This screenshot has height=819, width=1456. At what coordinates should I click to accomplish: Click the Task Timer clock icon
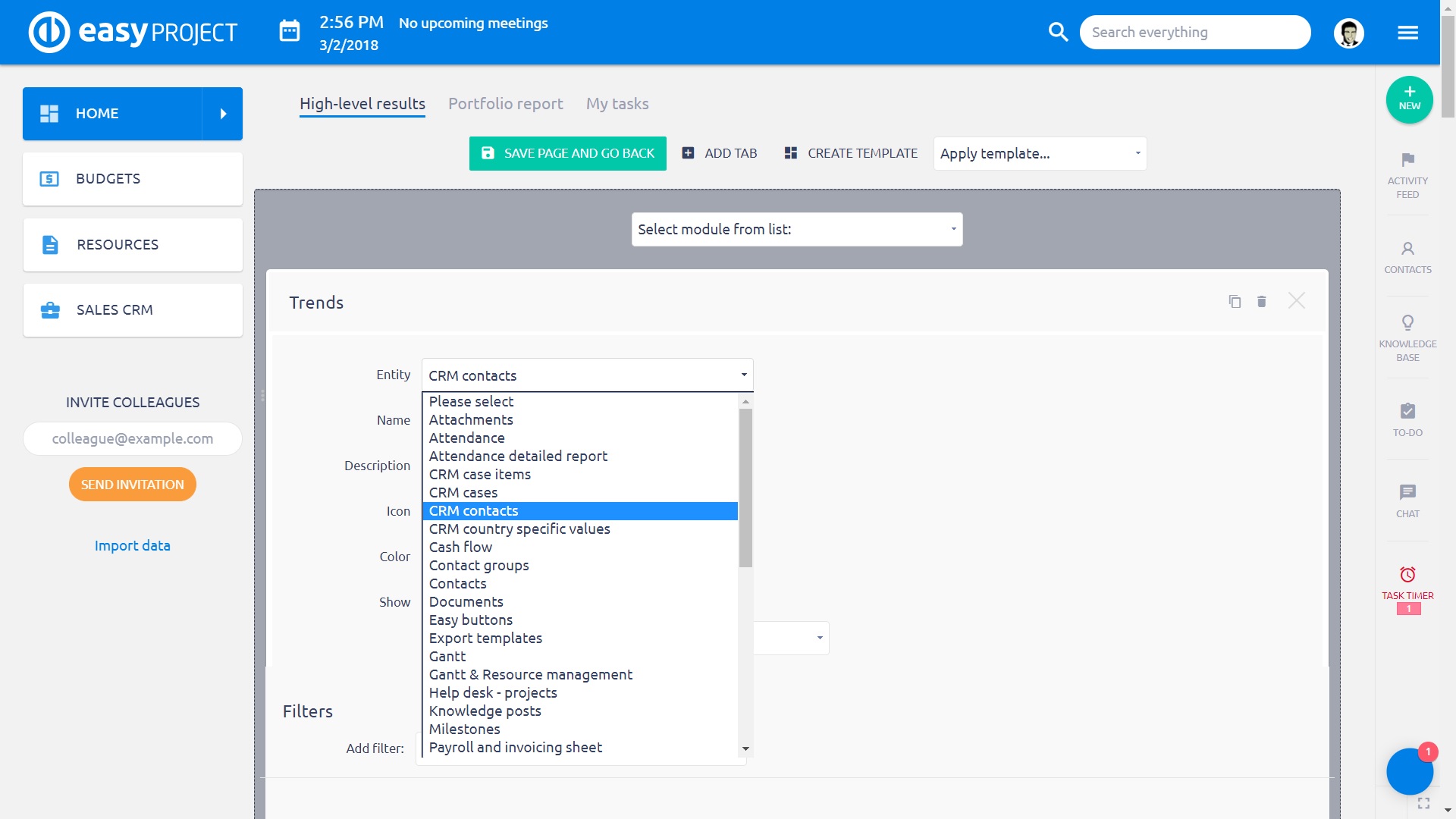click(1407, 574)
